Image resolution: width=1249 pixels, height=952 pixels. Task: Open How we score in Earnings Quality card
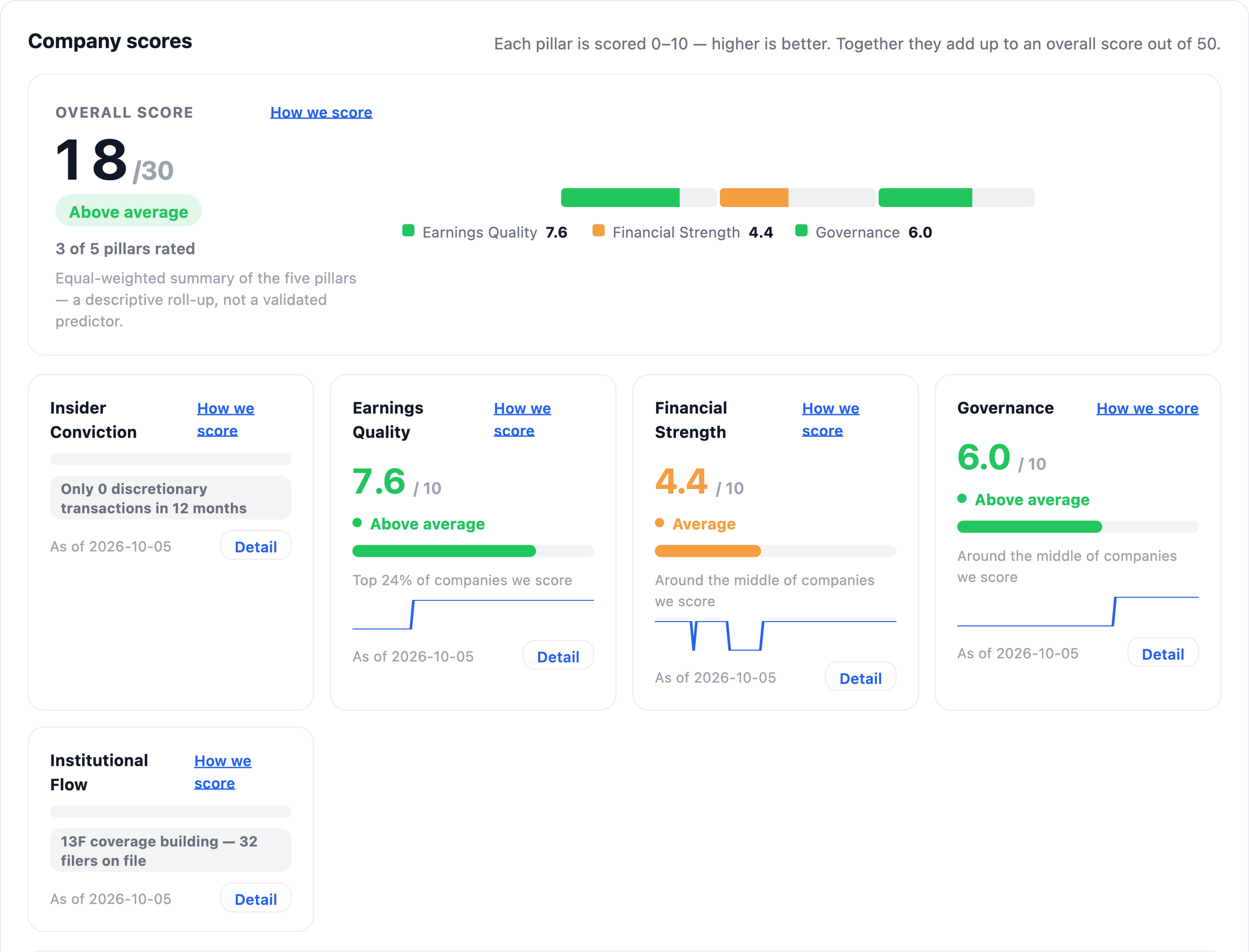[522, 419]
